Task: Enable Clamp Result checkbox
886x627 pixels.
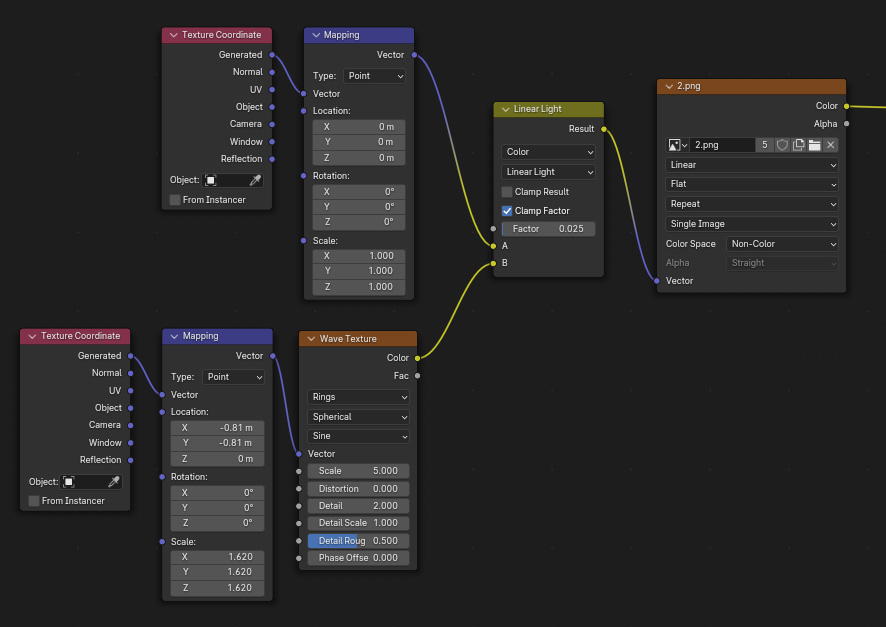Action: pyautogui.click(x=507, y=192)
